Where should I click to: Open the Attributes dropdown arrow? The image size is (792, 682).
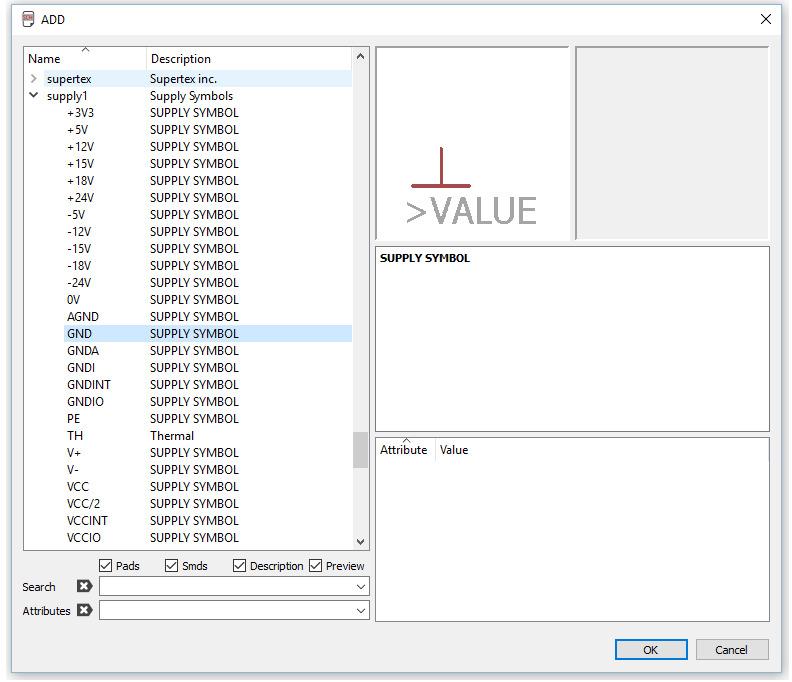[x=361, y=611]
